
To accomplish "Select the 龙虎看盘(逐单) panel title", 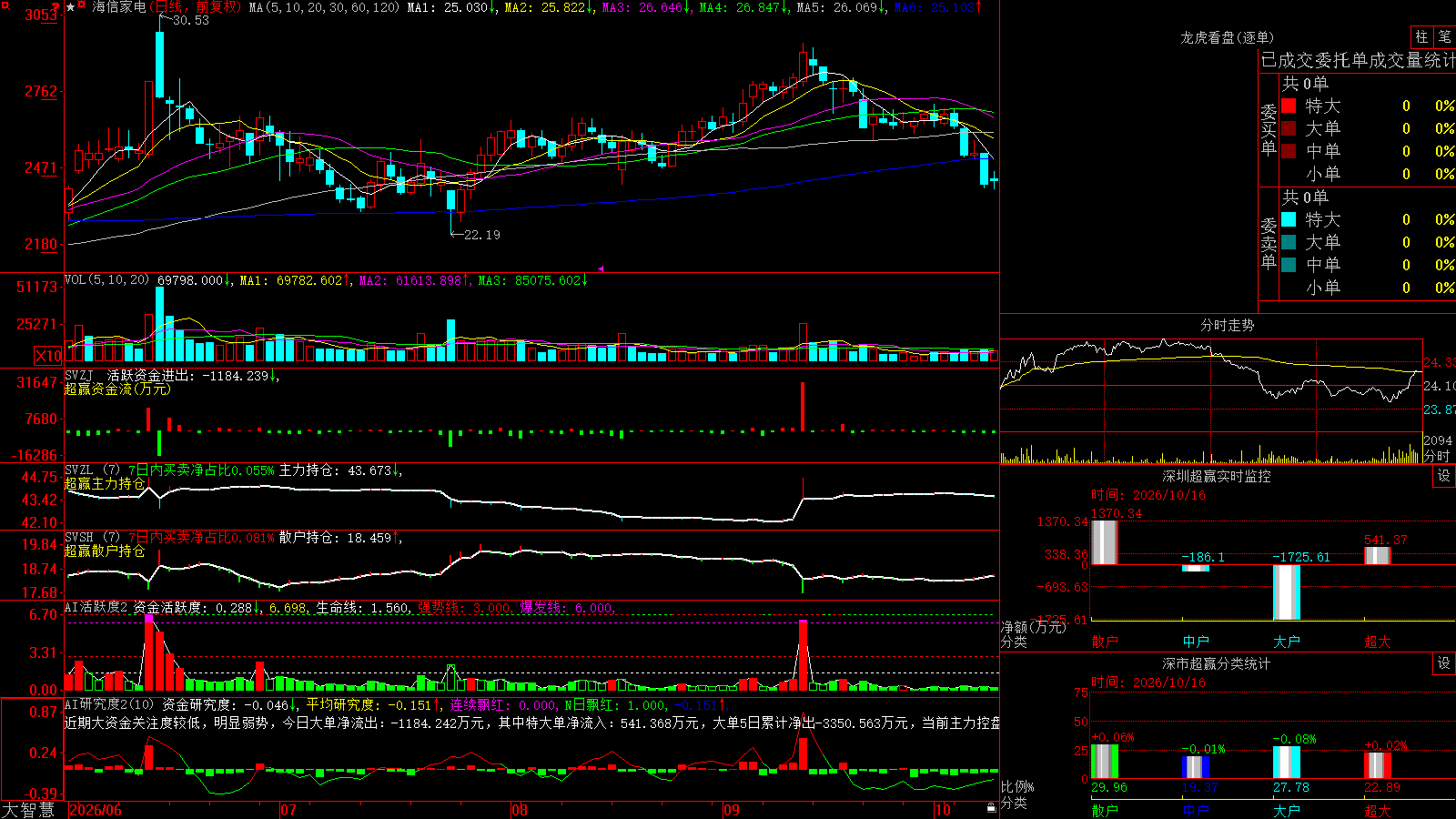I will (x=1228, y=37).
